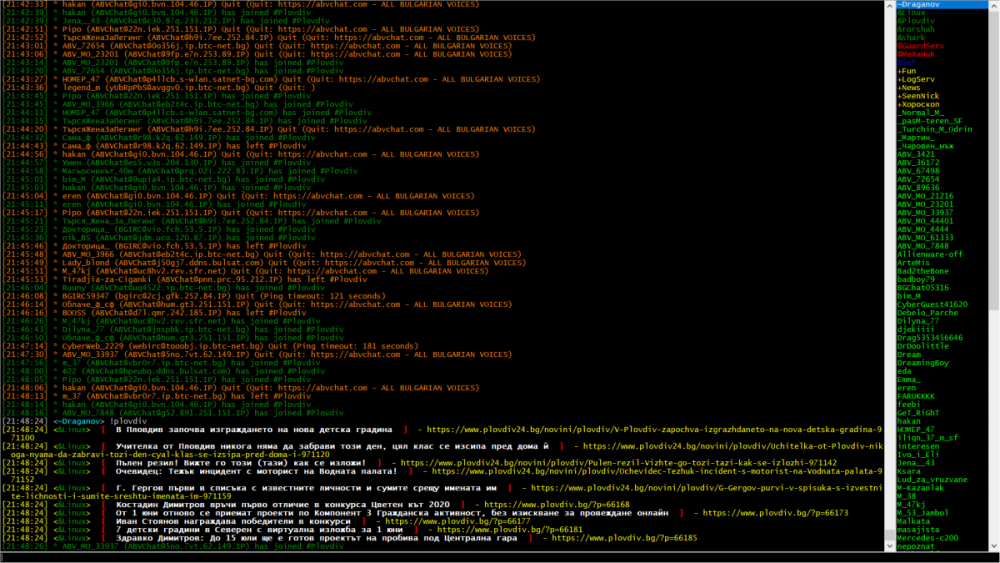This screenshot has height=563, width=1000.
Task: Select CyberGuest41620 in the user list
Action: (x=932, y=303)
